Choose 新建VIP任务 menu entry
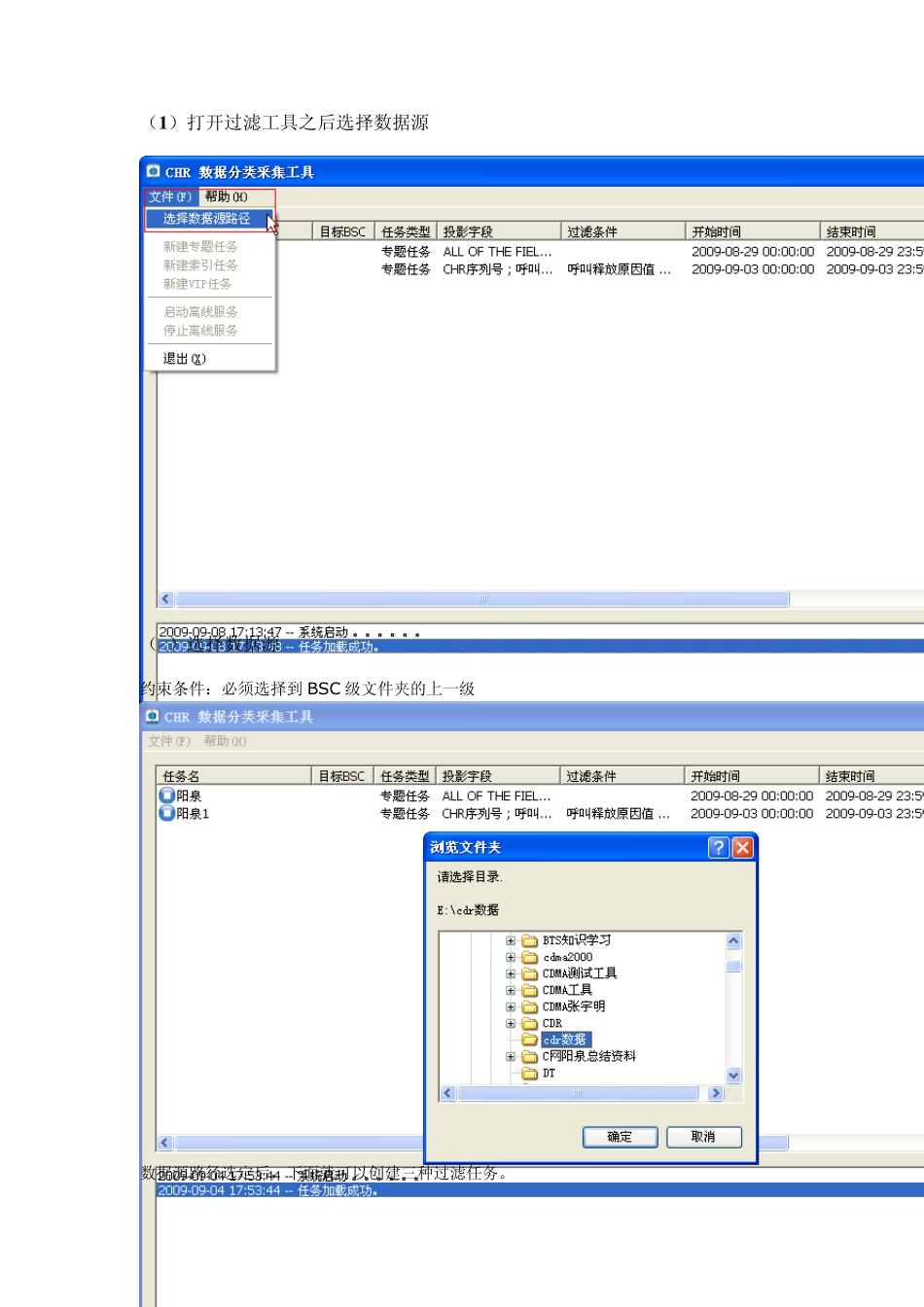Image resolution: width=924 pixels, height=1307 pixels. [x=197, y=284]
